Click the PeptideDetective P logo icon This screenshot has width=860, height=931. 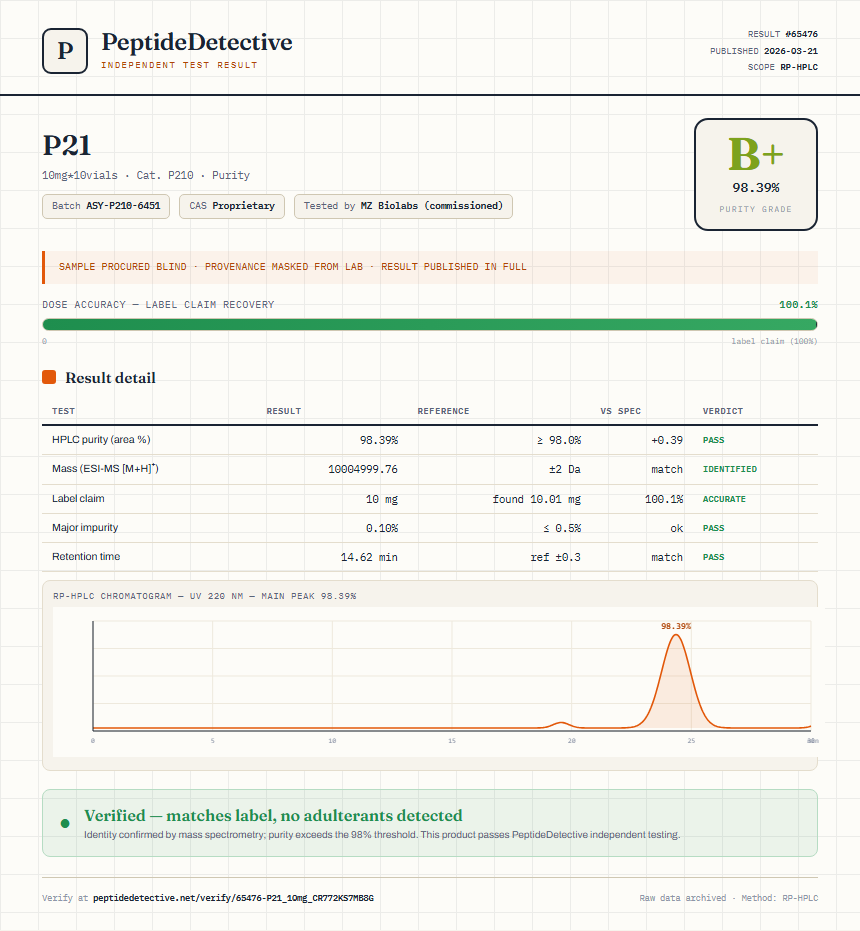coord(65,51)
